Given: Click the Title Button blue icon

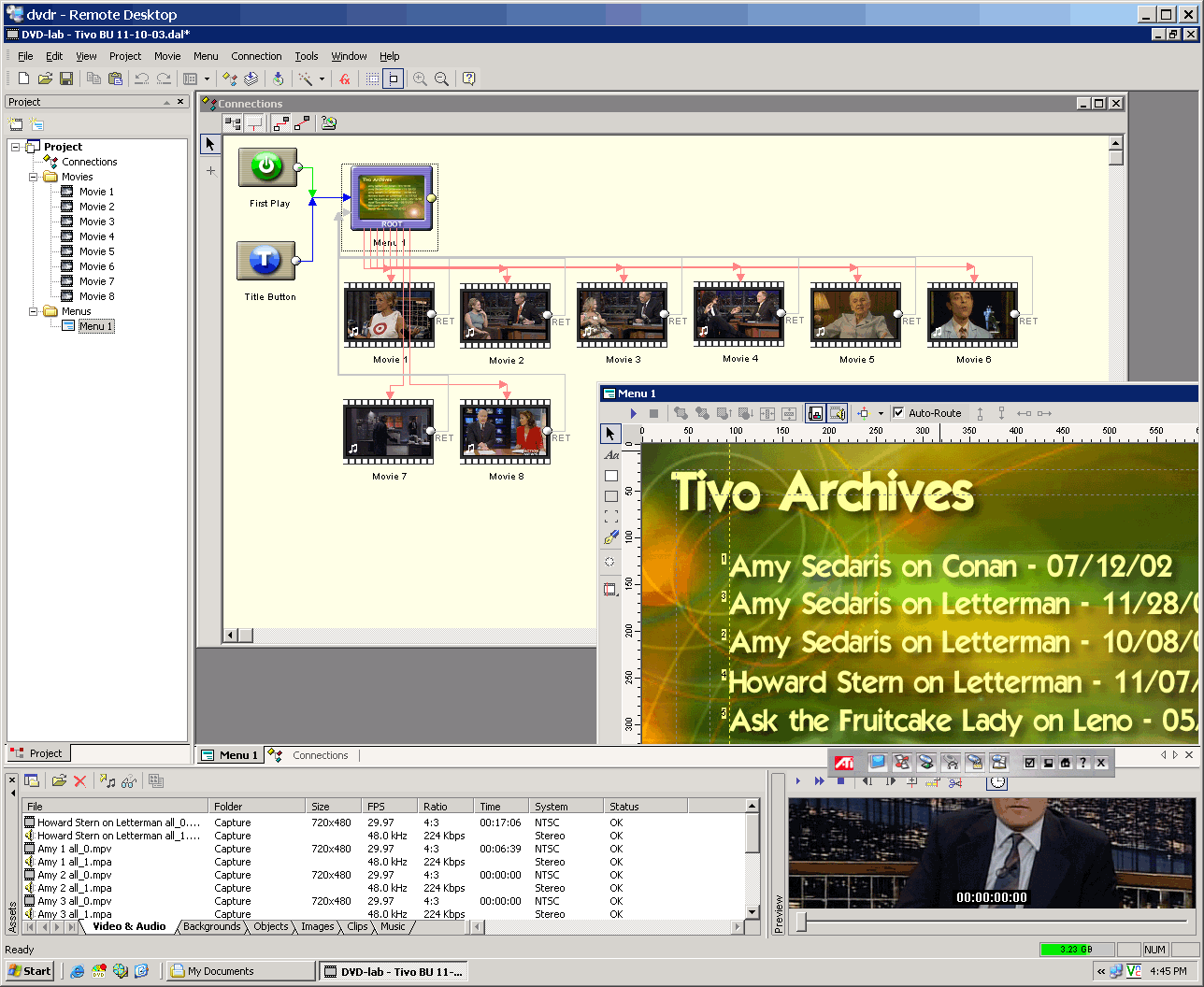Looking at the screenshot, I should click(266, 261).
